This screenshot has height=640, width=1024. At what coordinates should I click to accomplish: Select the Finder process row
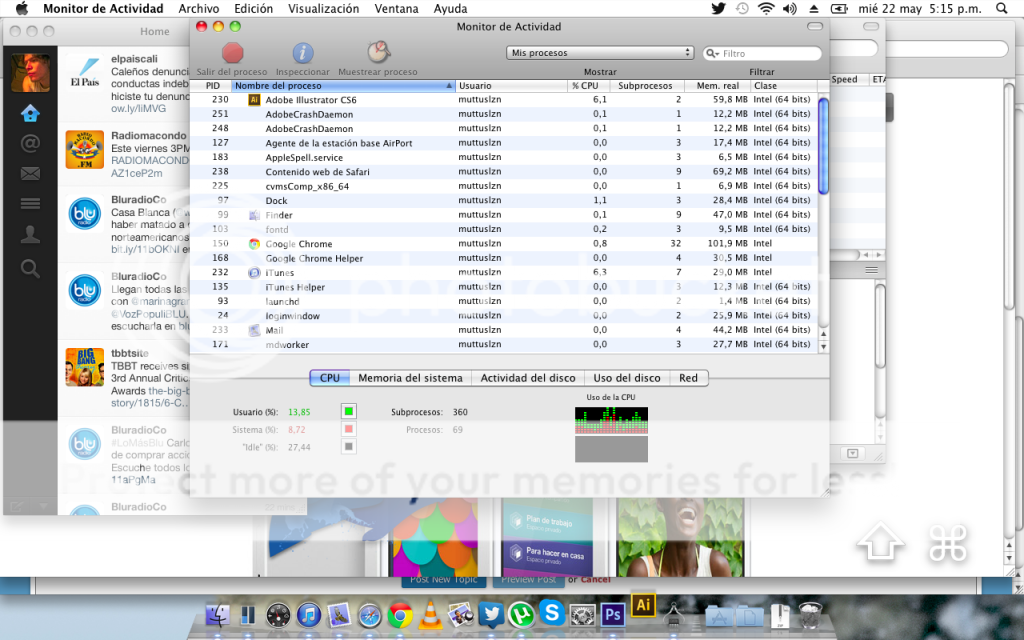[x=504, y=215]
